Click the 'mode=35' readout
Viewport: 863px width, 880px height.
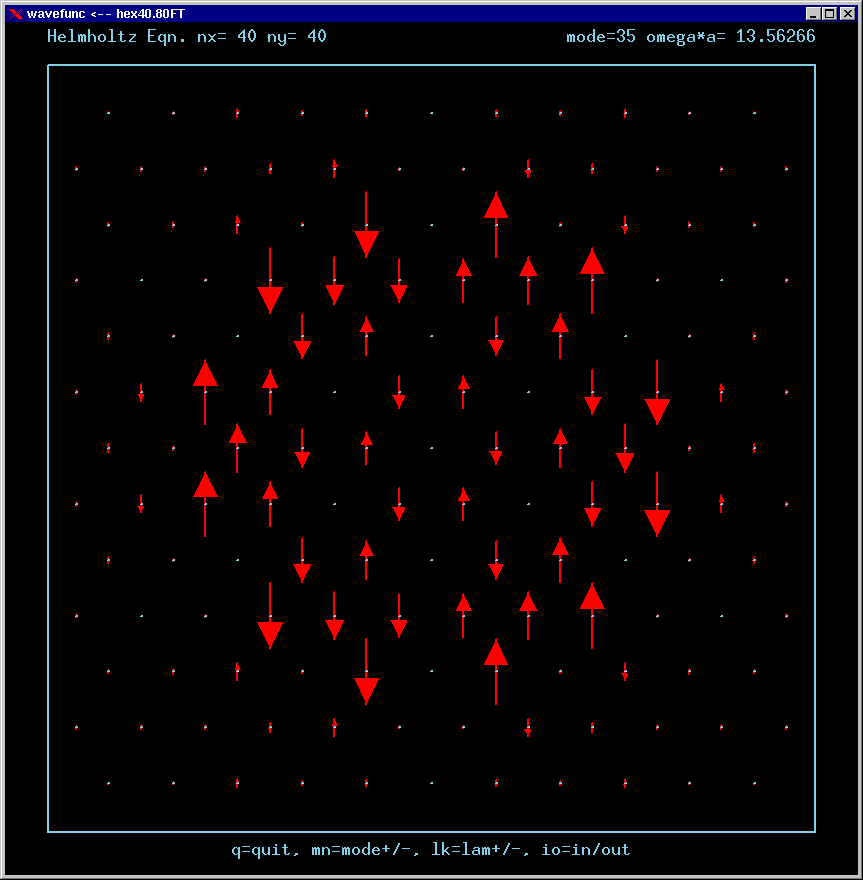pos(598,37)
